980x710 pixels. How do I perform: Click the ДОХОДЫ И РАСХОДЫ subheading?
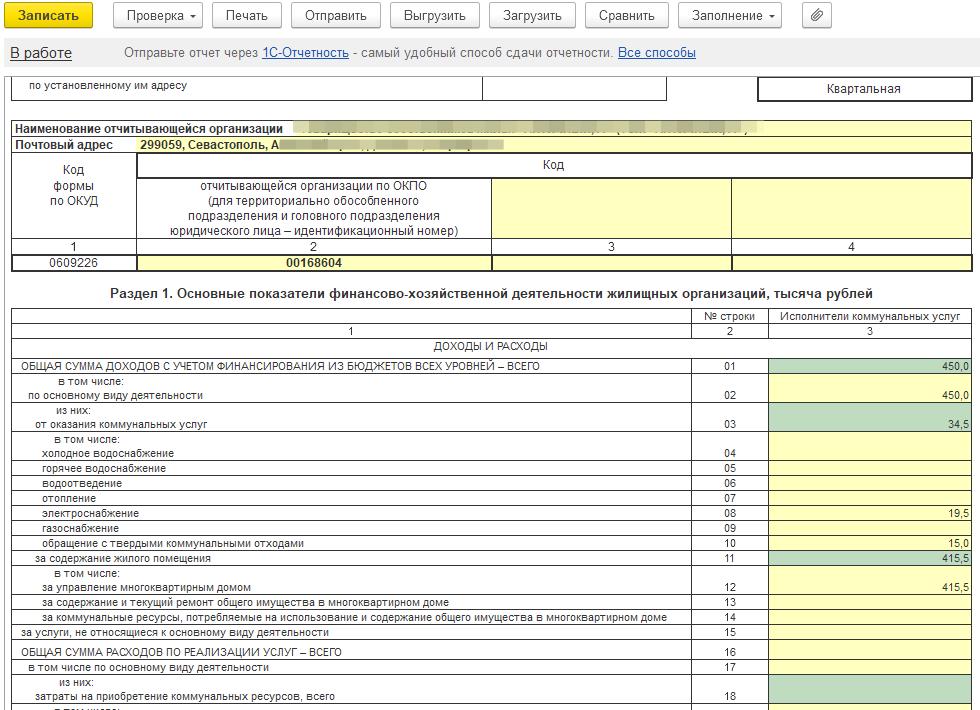(491, 346)
